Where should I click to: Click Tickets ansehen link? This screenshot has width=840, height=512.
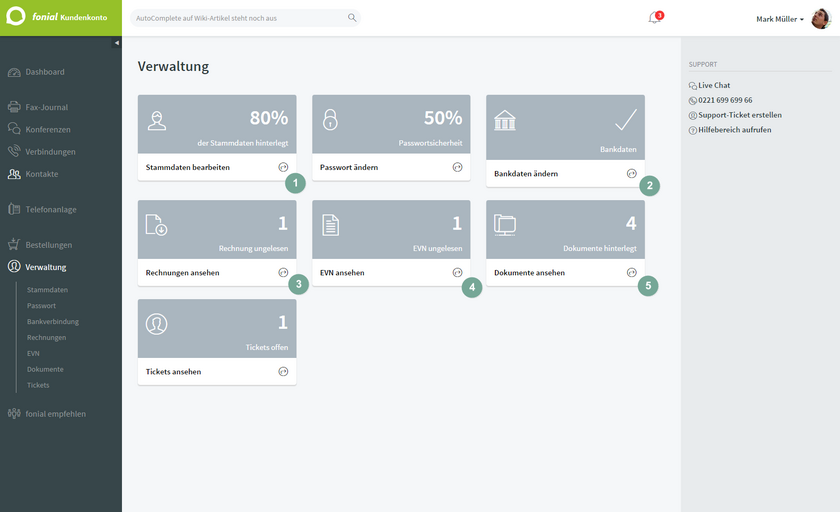173,372
